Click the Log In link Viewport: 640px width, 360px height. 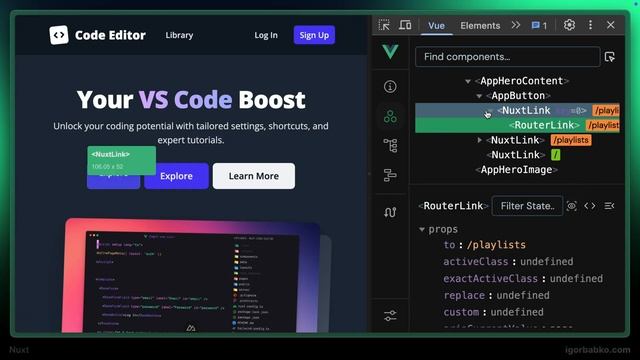pyautogui.click(x=266, y=35)
